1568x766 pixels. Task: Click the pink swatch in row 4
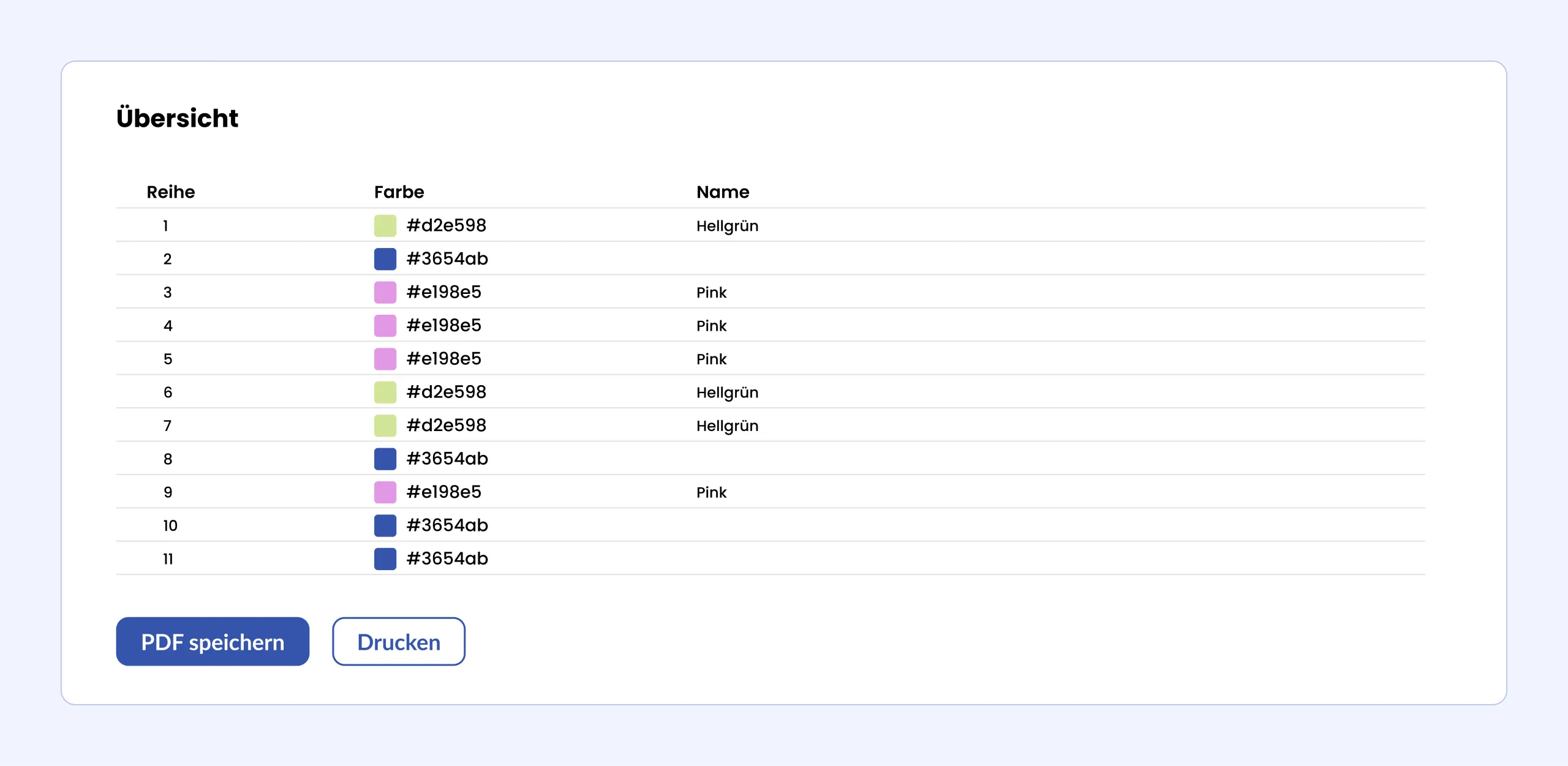pyautogui.click(x=385, y=326)
